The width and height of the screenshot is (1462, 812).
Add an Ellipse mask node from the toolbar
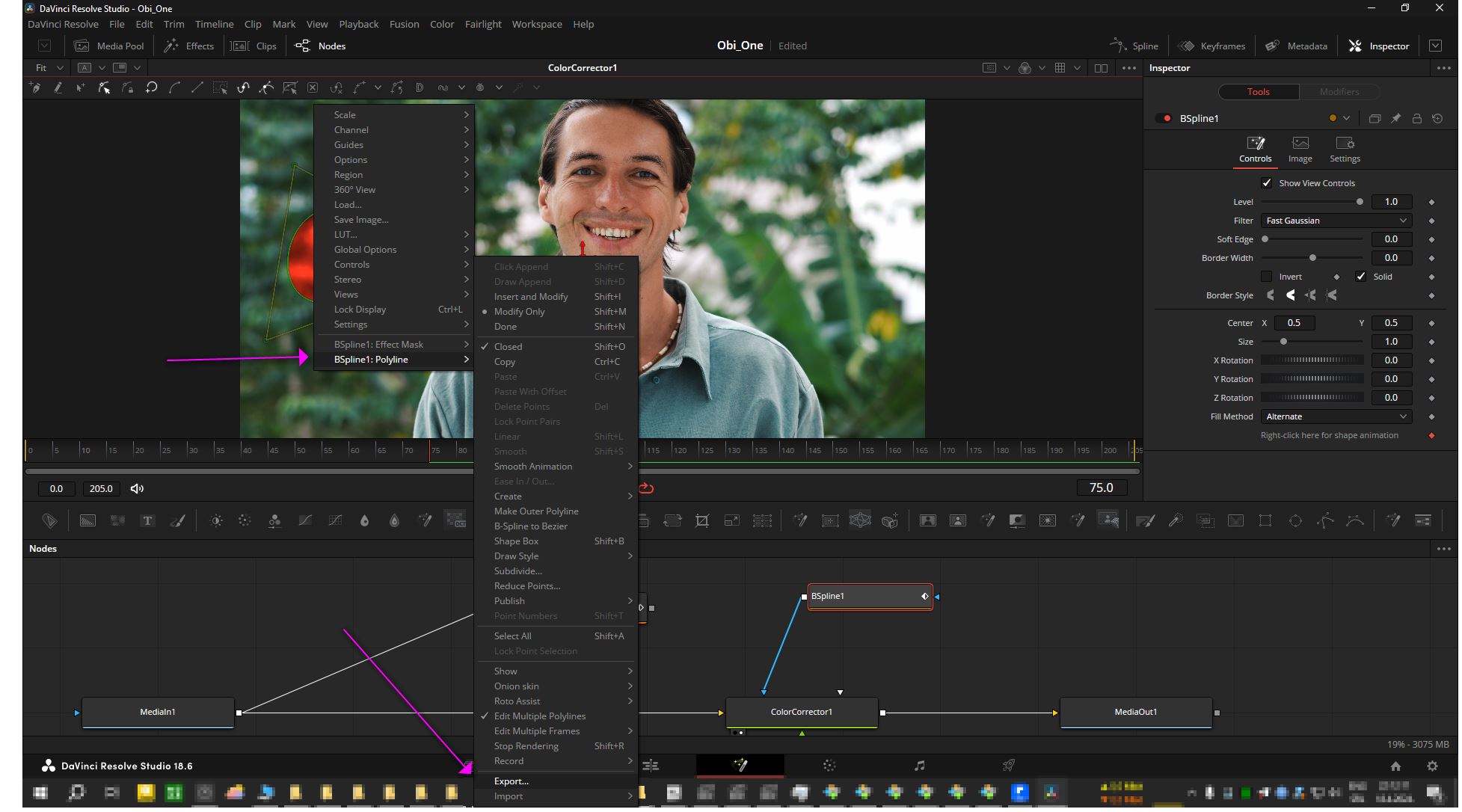point(1295,520)
